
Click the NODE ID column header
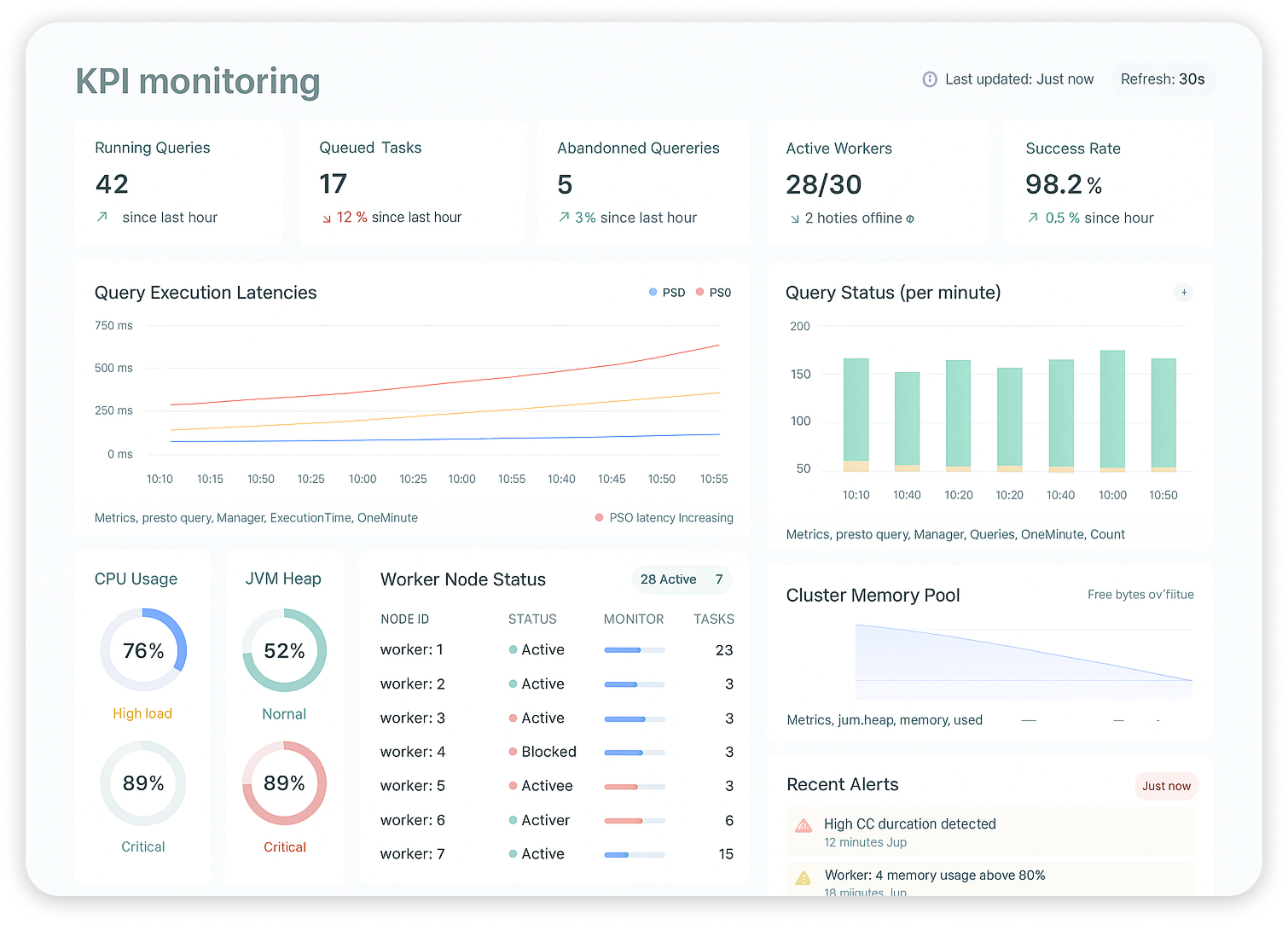coord(404,620)
